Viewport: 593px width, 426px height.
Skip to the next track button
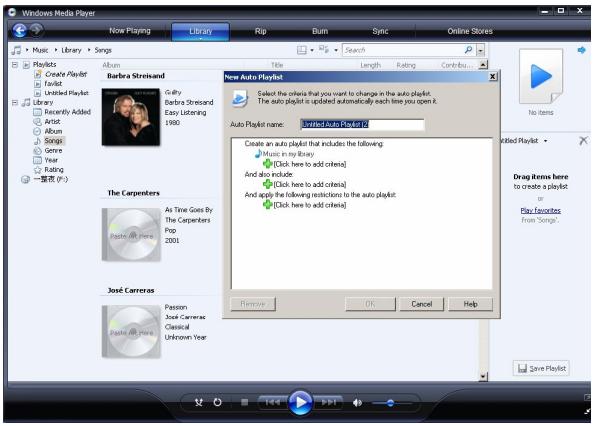pos(329,403)
